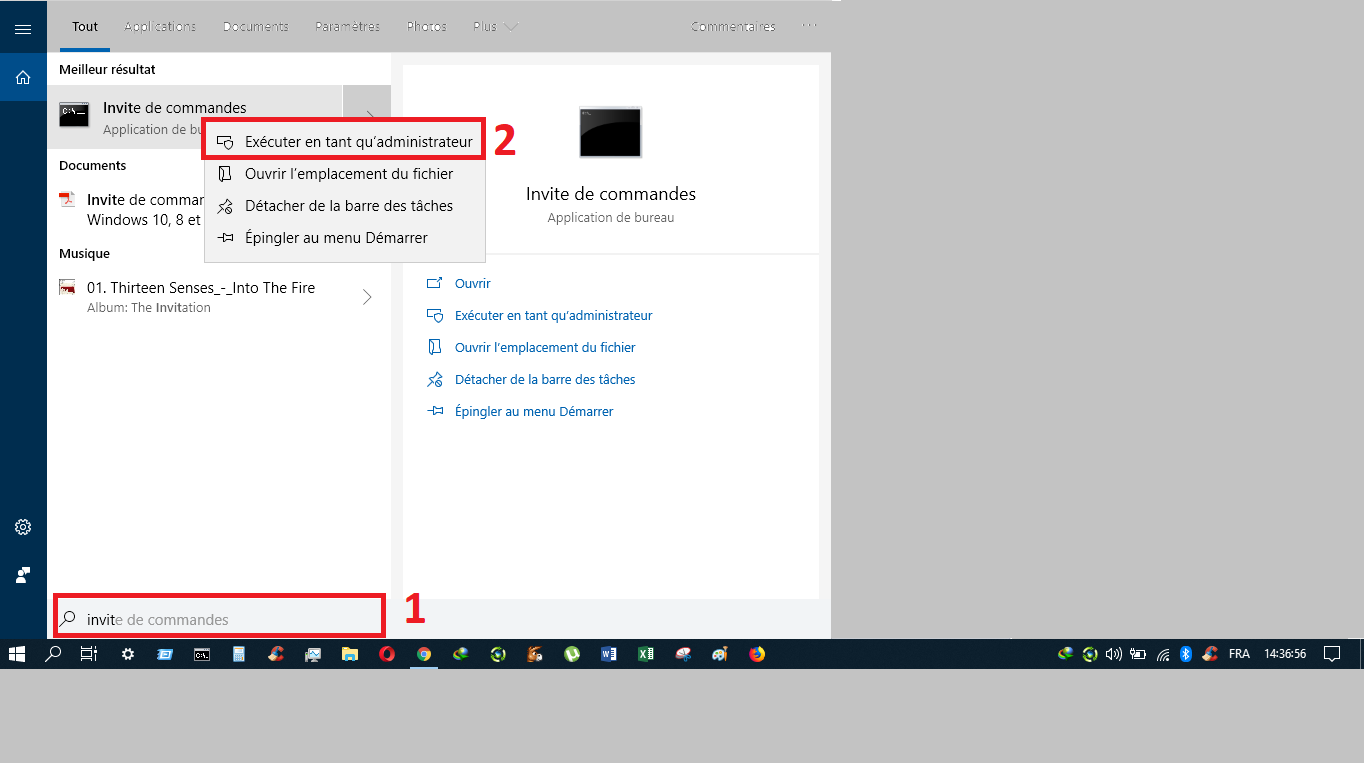
Task: Choose Épingler au menu Démarrer in context menu
Action: pyautogui.click(x=336, y=238)
